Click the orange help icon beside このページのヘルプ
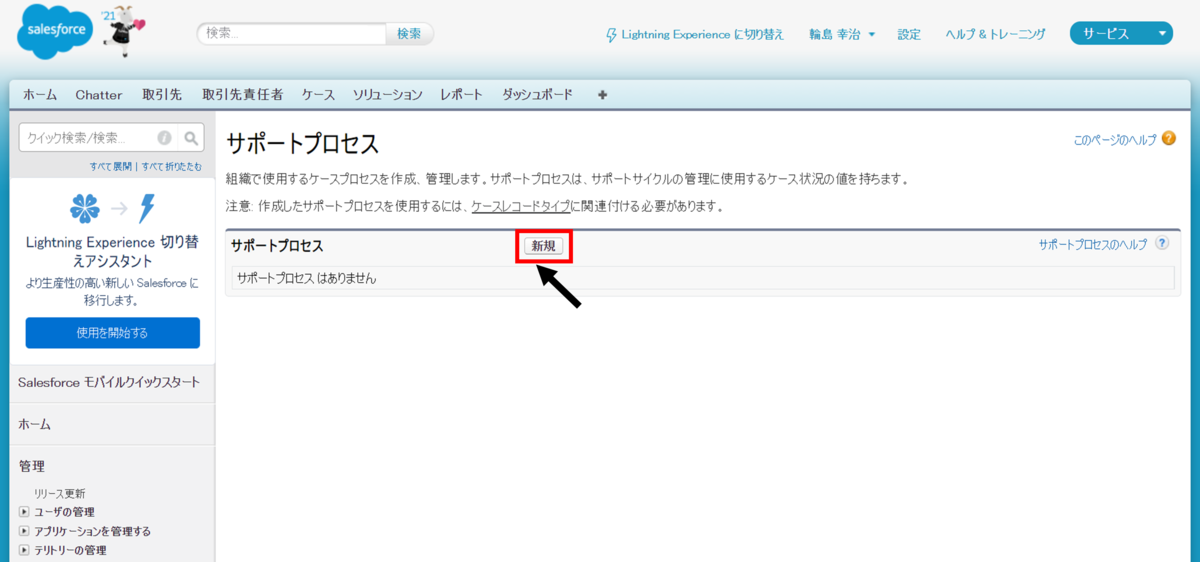Viewport: 1200px width, 562px height. coord(1168,141)
